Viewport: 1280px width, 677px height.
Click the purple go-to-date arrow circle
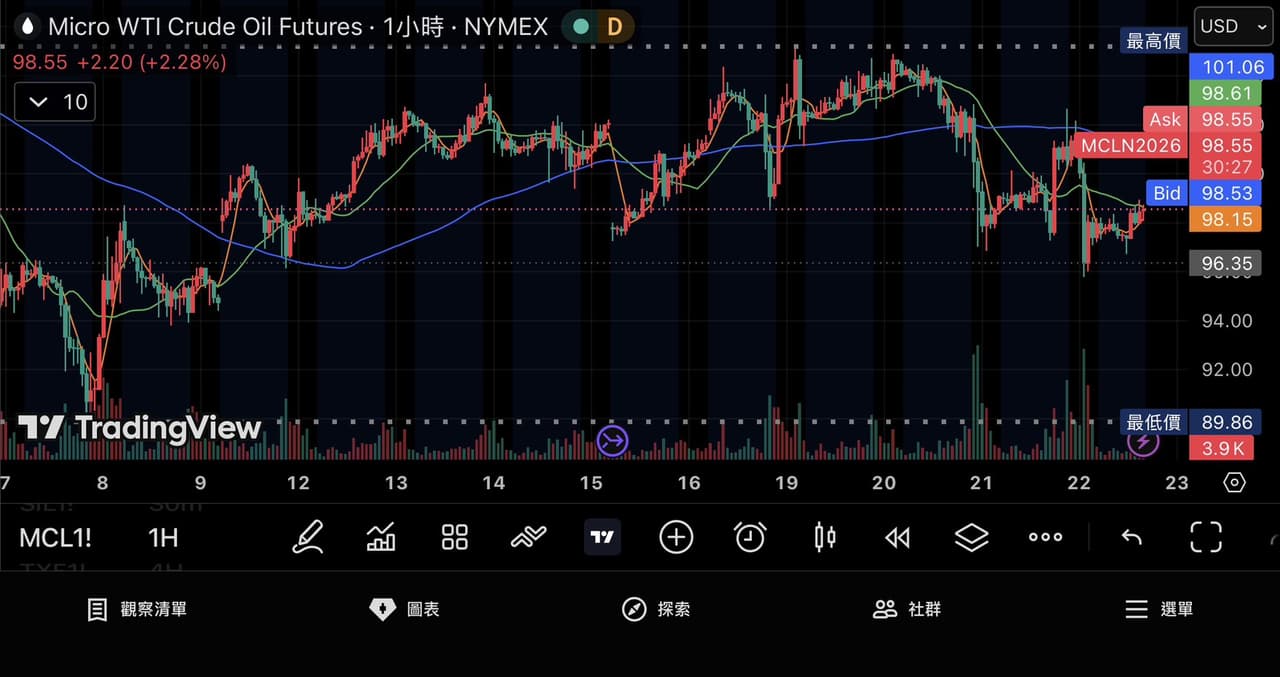(612, 440)
